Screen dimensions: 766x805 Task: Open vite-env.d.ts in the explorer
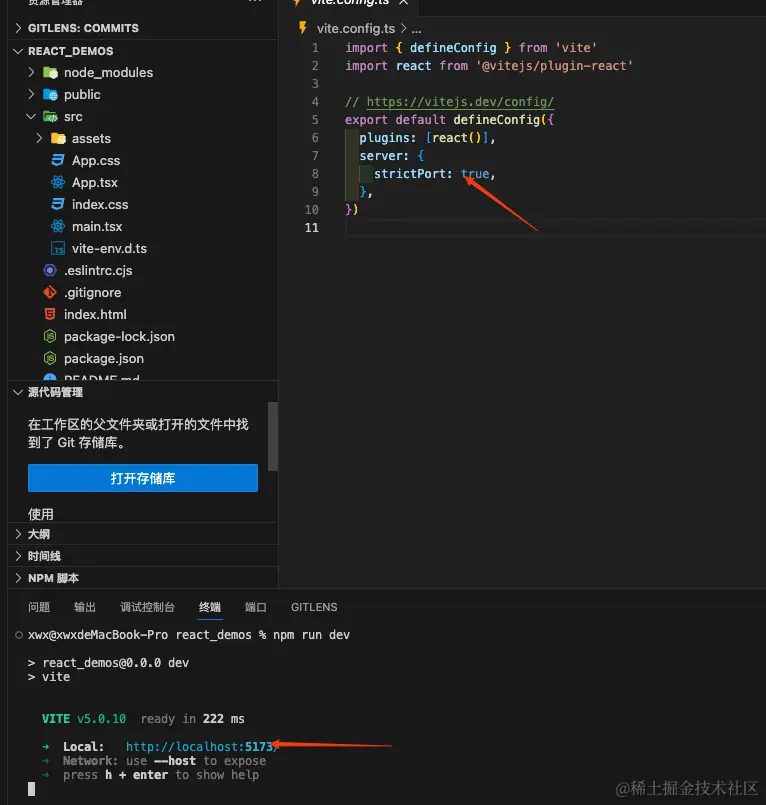pos(109,248)
